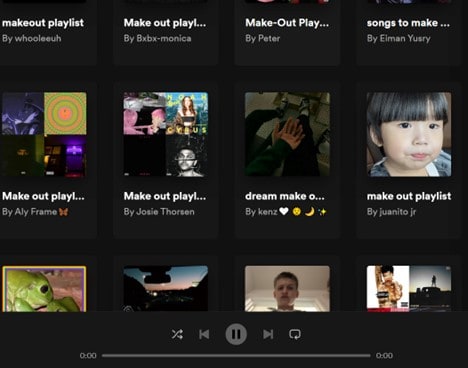468x368 pixels.
Task: Skip to previous track
Action: point(204,334)
